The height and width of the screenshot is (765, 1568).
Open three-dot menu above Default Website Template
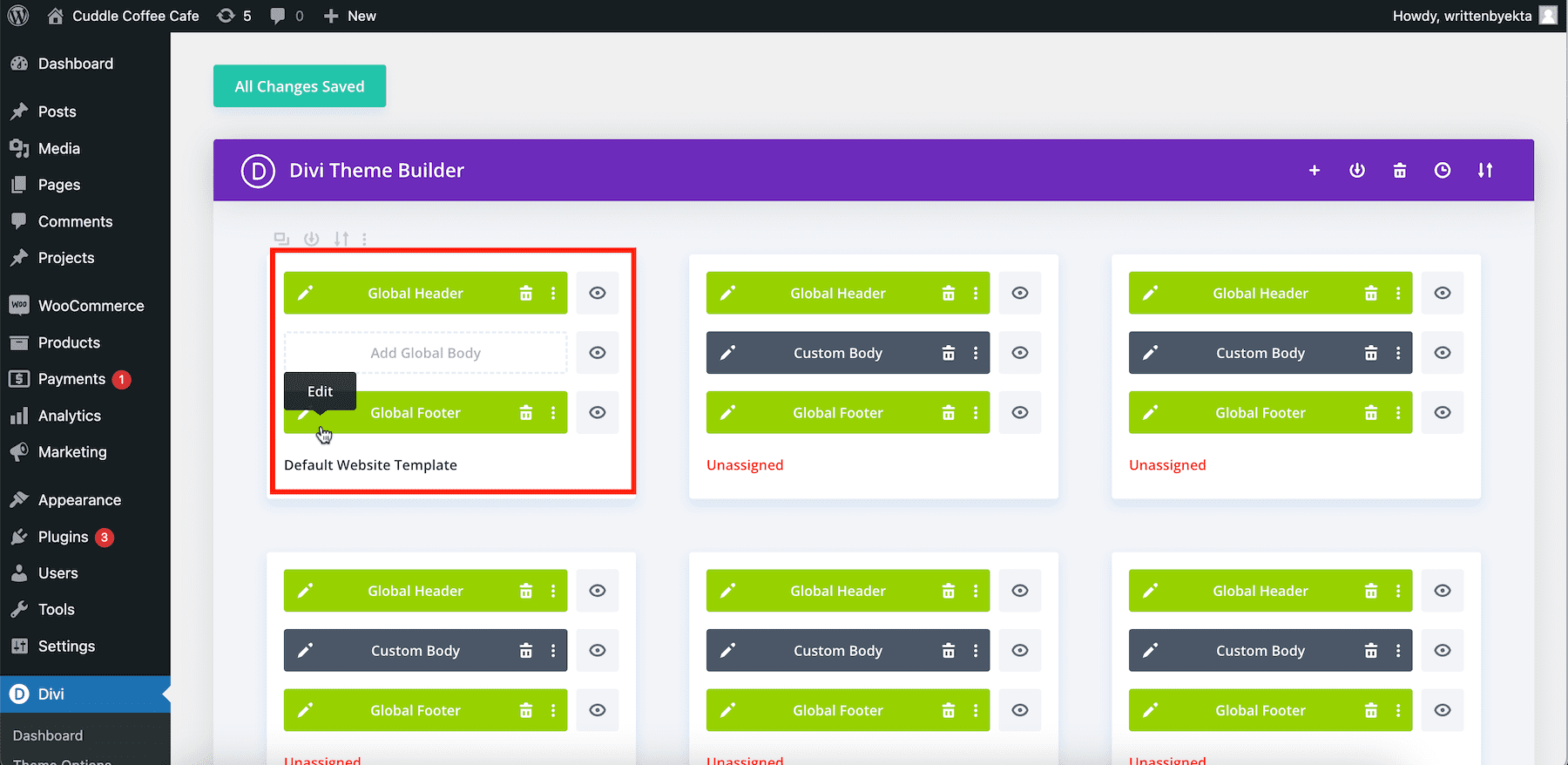(364, 239)
